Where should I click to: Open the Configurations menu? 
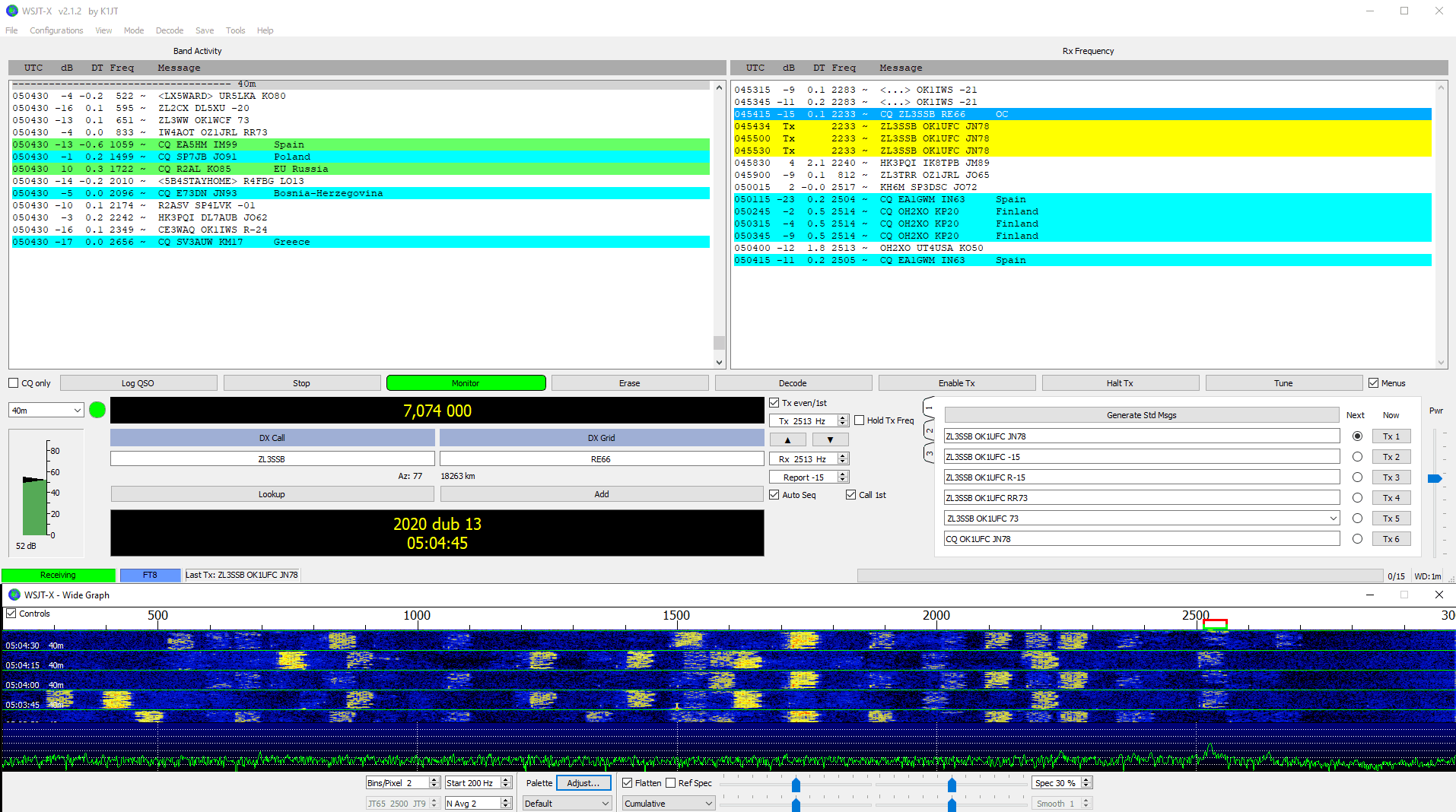click(x=56, y=30)
